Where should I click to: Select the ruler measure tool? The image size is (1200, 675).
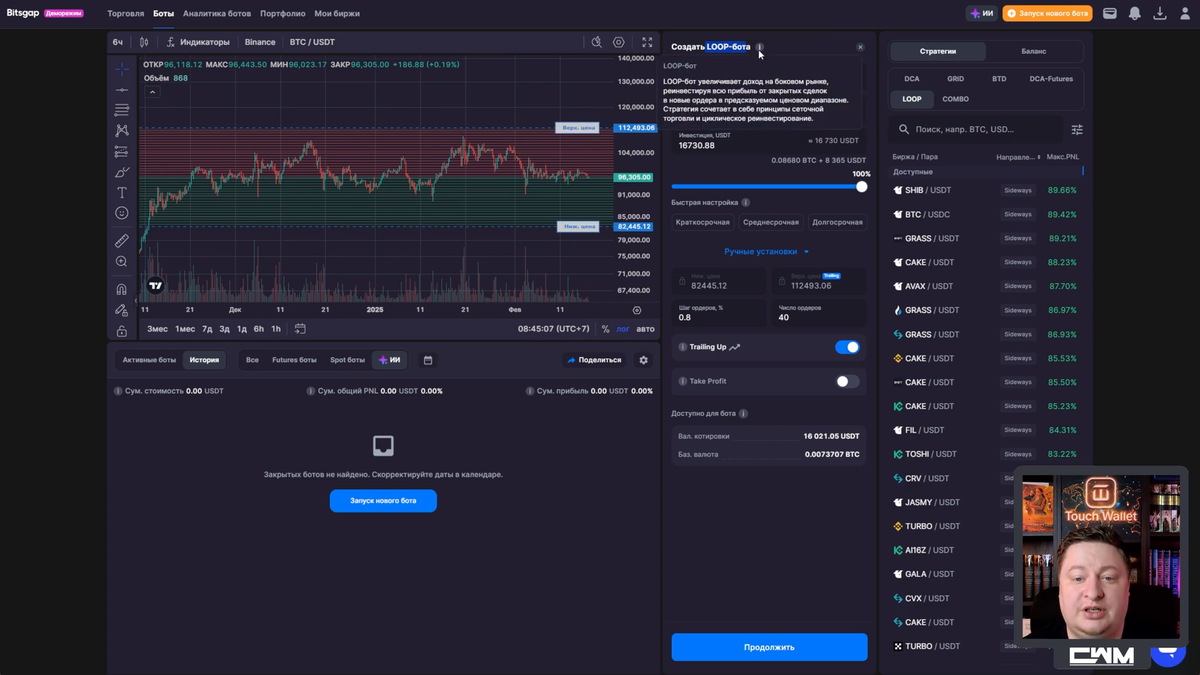[x=121, y=240]
